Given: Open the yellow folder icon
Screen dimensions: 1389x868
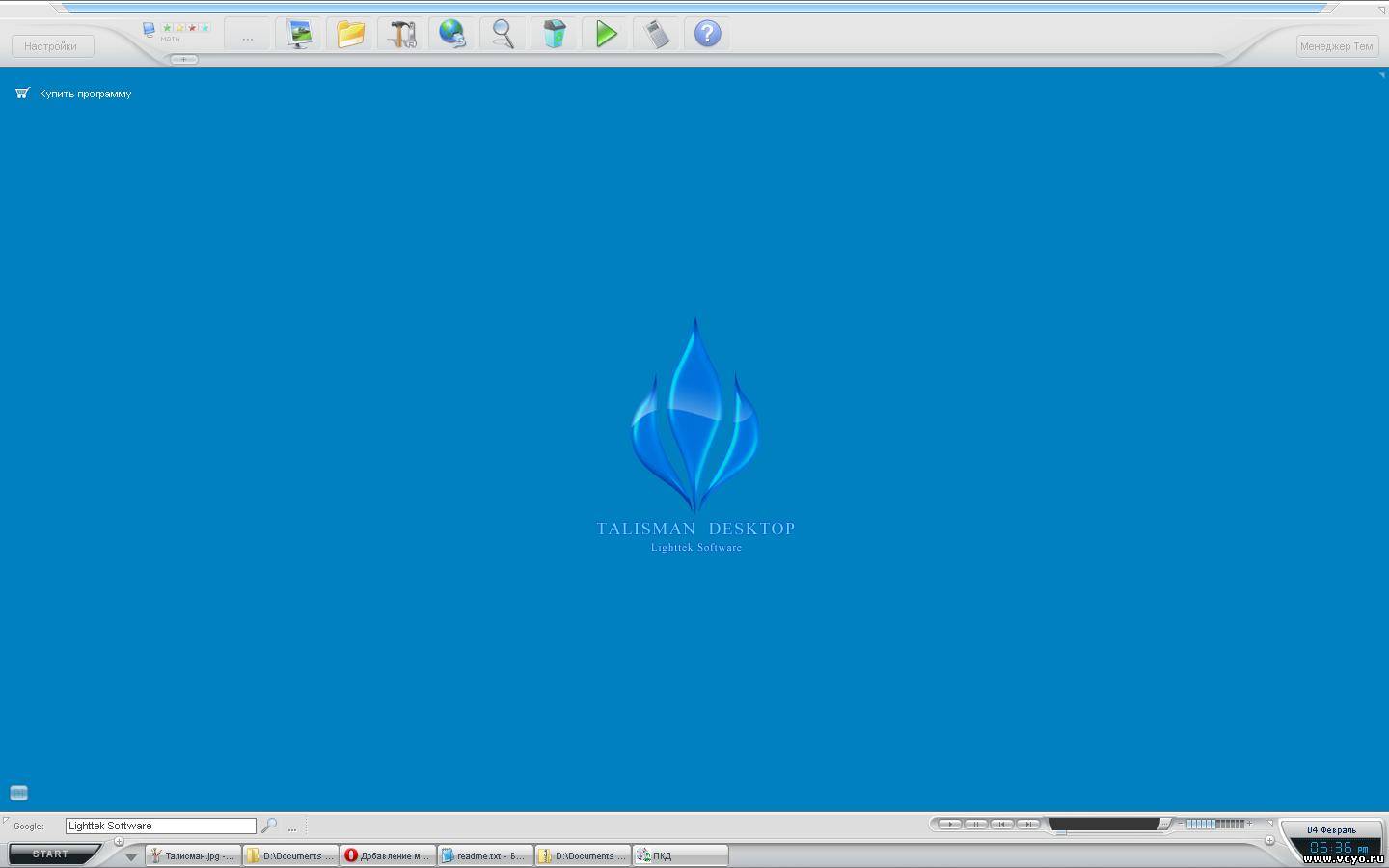Looking at the screenshot, I should coord(350,35).
